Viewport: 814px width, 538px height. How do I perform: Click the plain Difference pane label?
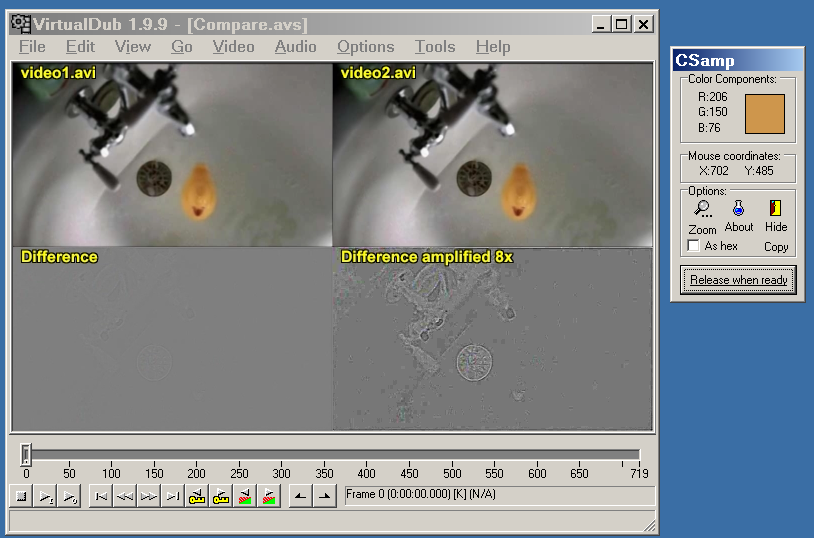[59, 257]
